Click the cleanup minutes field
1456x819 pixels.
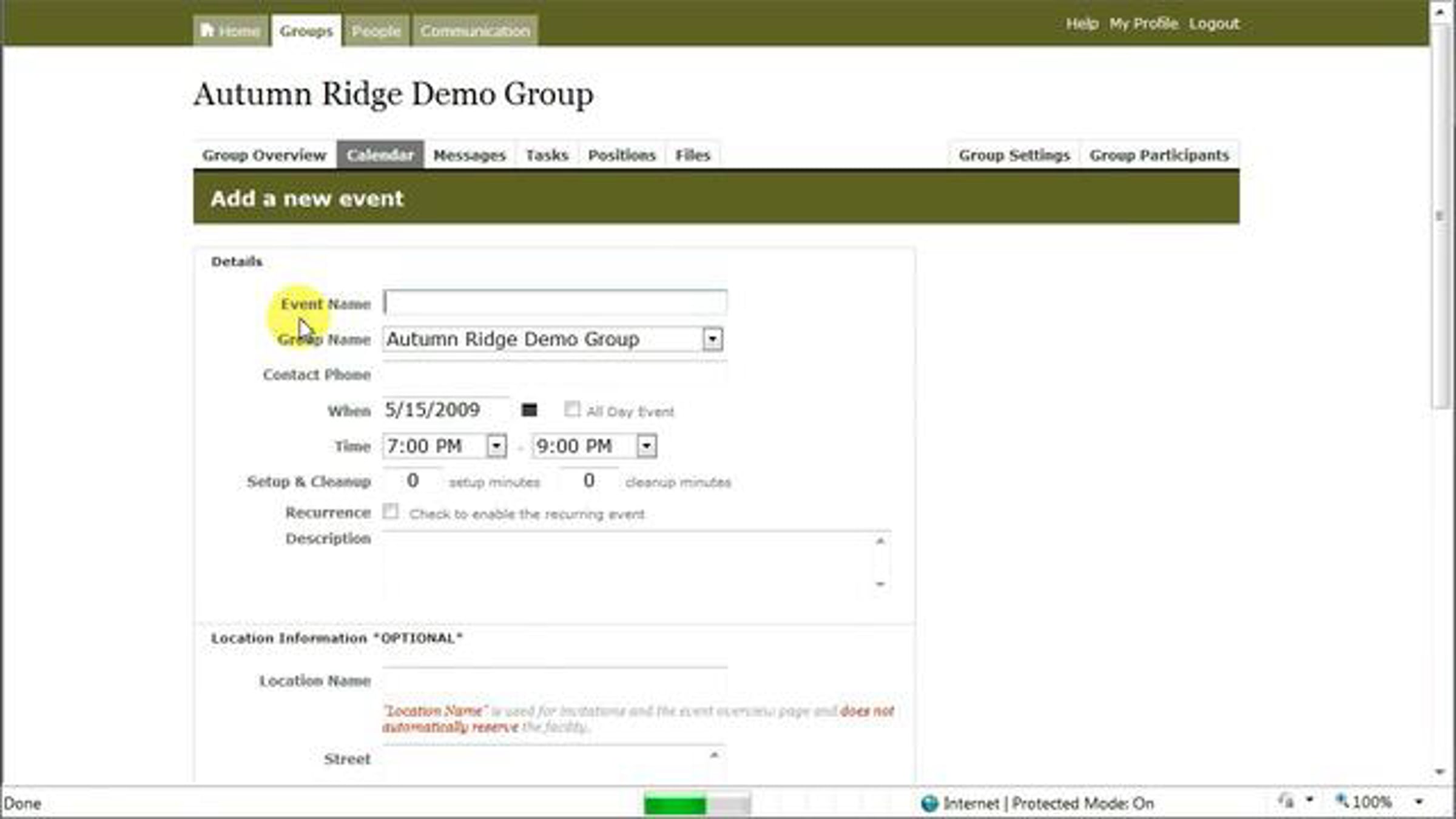[588, 480]
